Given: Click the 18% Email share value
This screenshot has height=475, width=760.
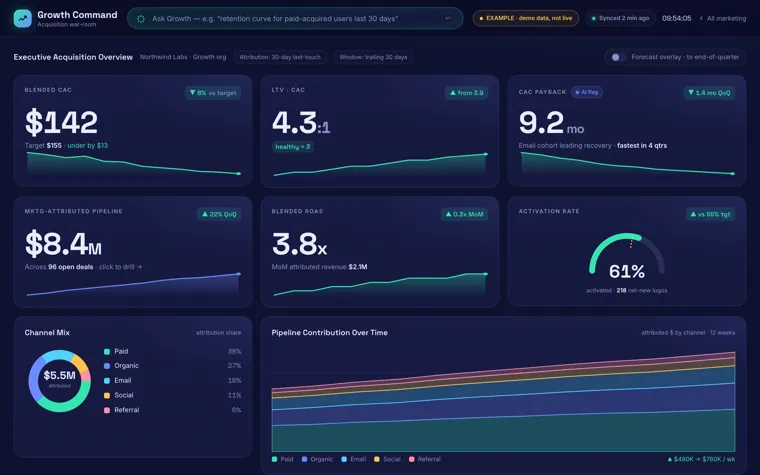Looking at the screenshot, I should point(235,380).
